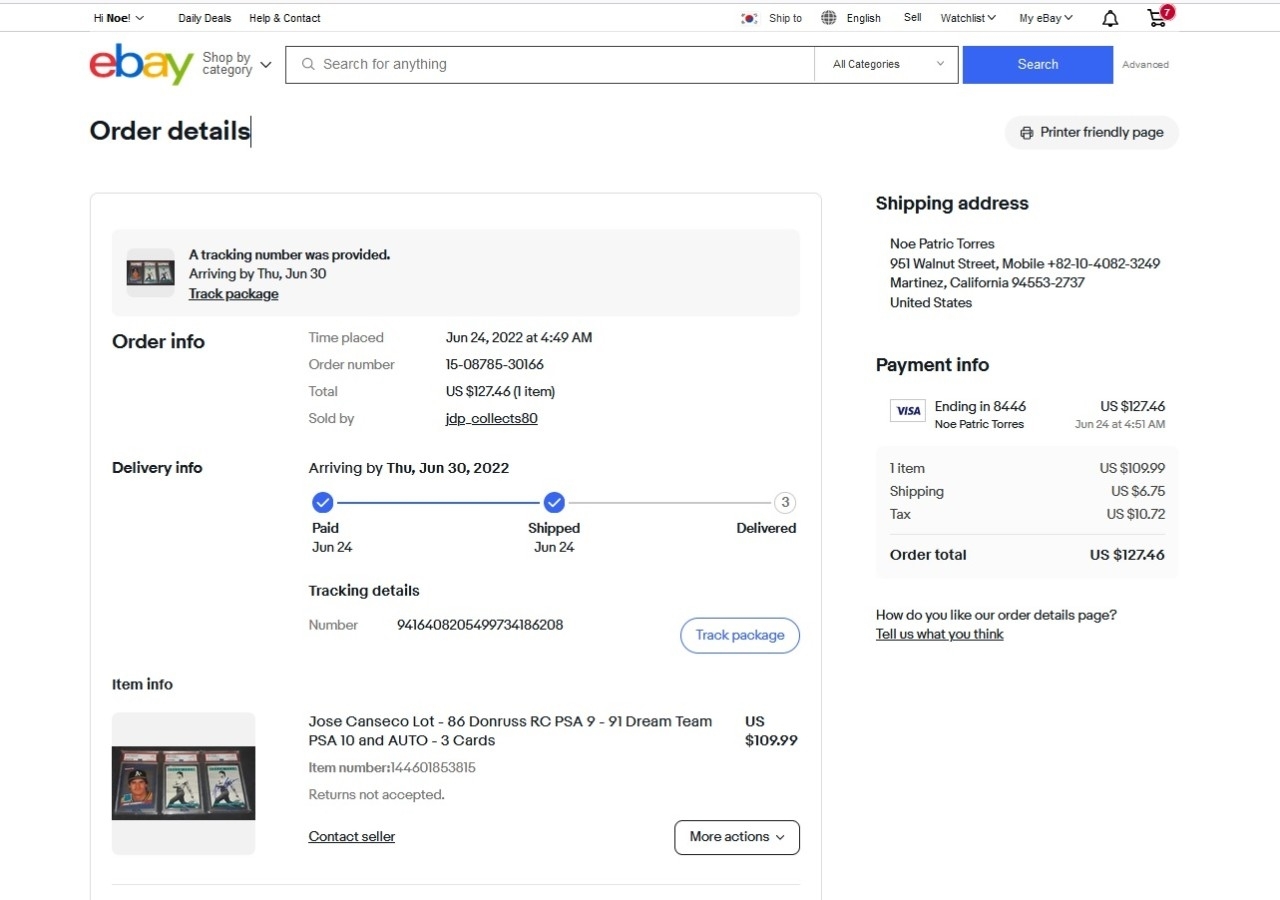The width and height of the screenshot is (1280, 900).
Task: Click the outlined Track package button
Action: tap(740, 635)
